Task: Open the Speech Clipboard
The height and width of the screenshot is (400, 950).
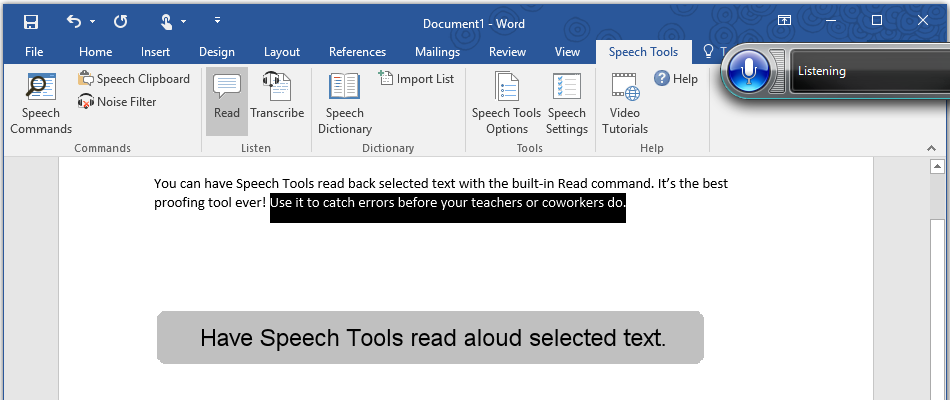Action: (134, 79)
